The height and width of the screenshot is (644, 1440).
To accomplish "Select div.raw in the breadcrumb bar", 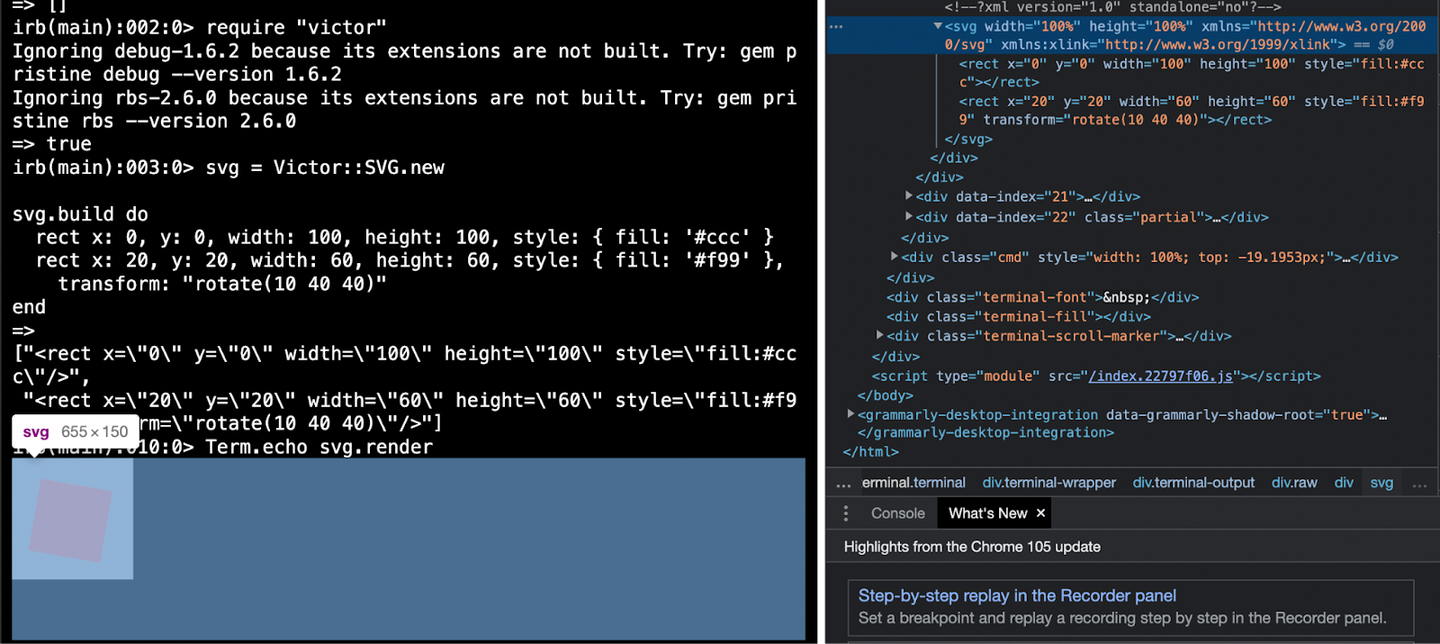I will (x=1294, y=482).
